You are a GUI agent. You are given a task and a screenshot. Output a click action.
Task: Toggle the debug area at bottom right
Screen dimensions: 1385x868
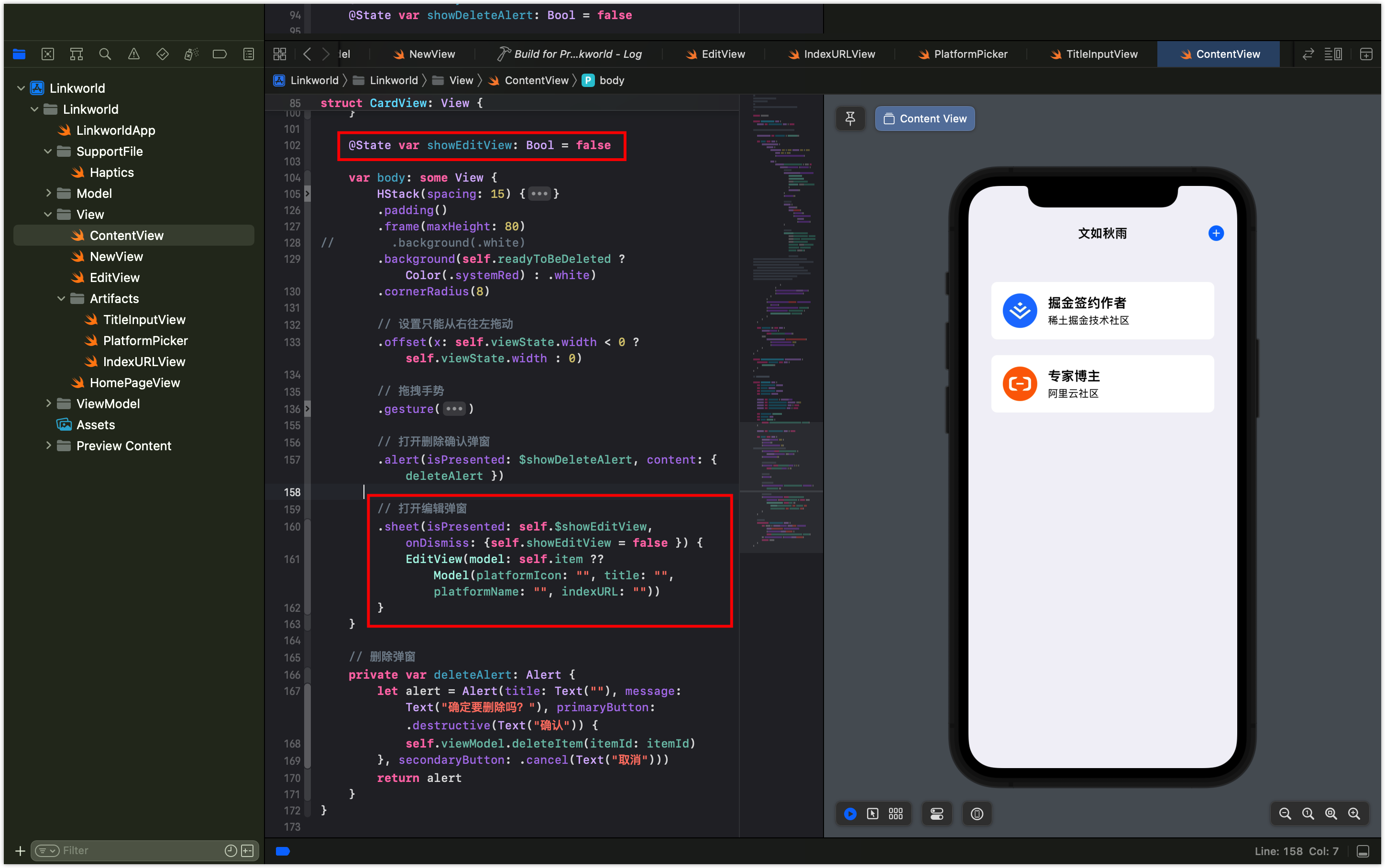pos(1363,851)
